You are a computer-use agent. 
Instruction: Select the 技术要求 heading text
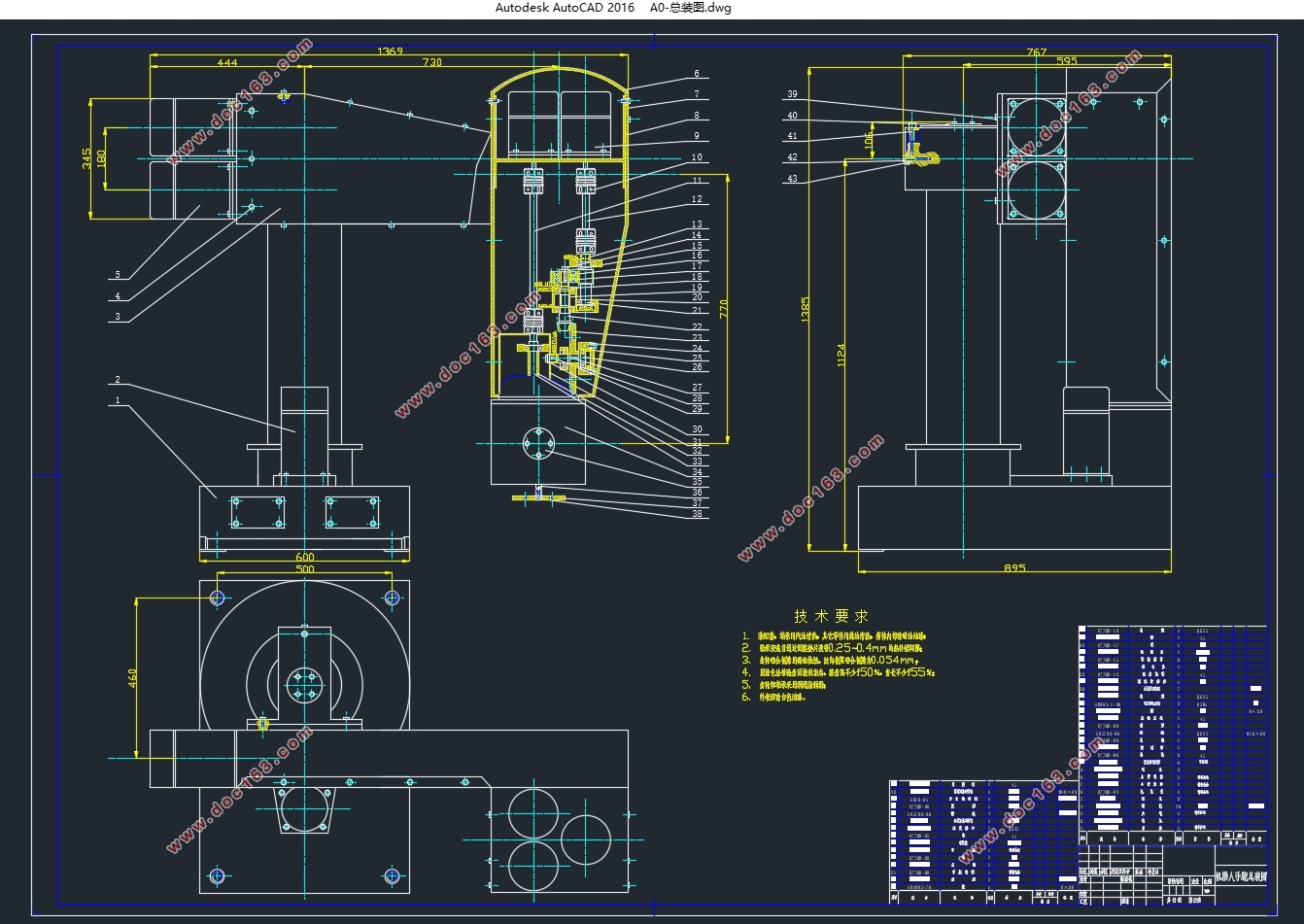click(x=831, y=616)
